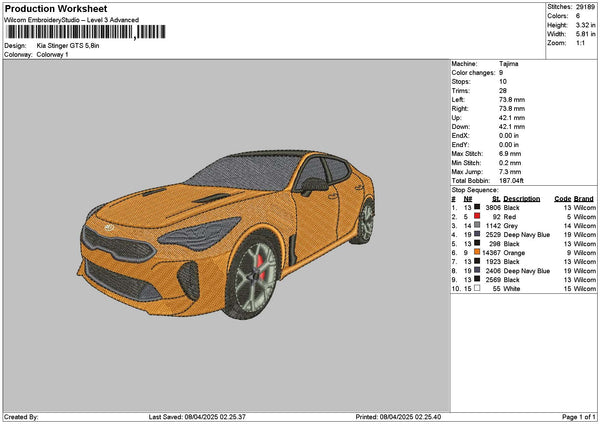Pick the black swatch in the 1923-stitch row

[477, 261]
